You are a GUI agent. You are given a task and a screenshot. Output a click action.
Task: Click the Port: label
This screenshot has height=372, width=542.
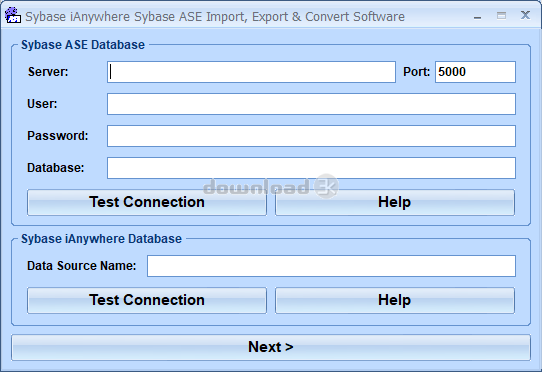click(x=417, y=72)
